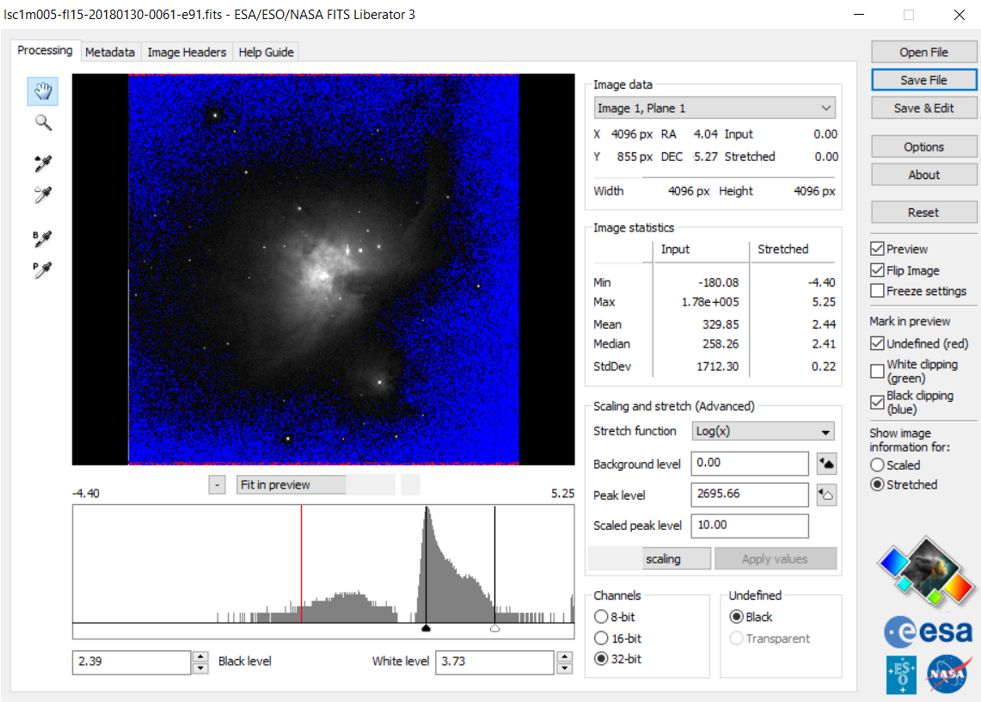The height and width of the screenshot is (702, 981).
Task: Open the Image 1, Plane 1 dropdown
Action: tap(714, 108)
